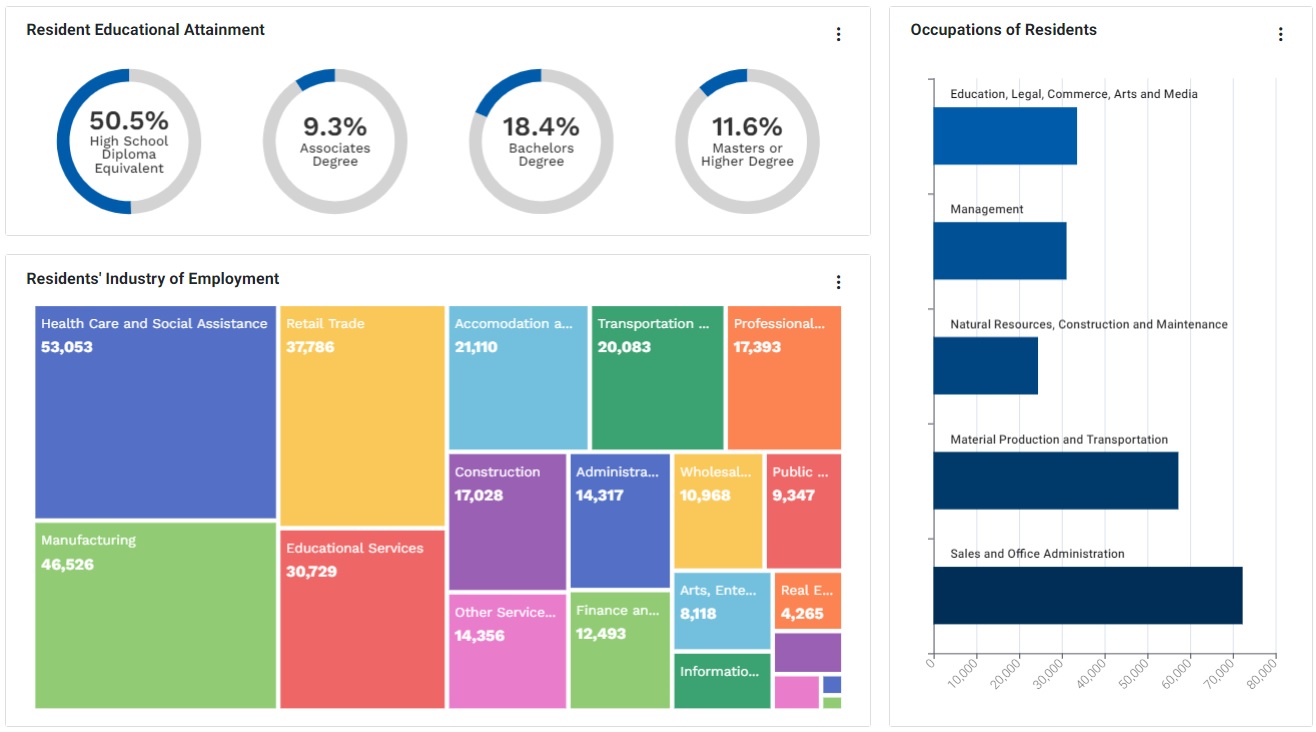Open Resident Educational Attainment options menu
Viewport: 1316px width, 732px height.
838,34
